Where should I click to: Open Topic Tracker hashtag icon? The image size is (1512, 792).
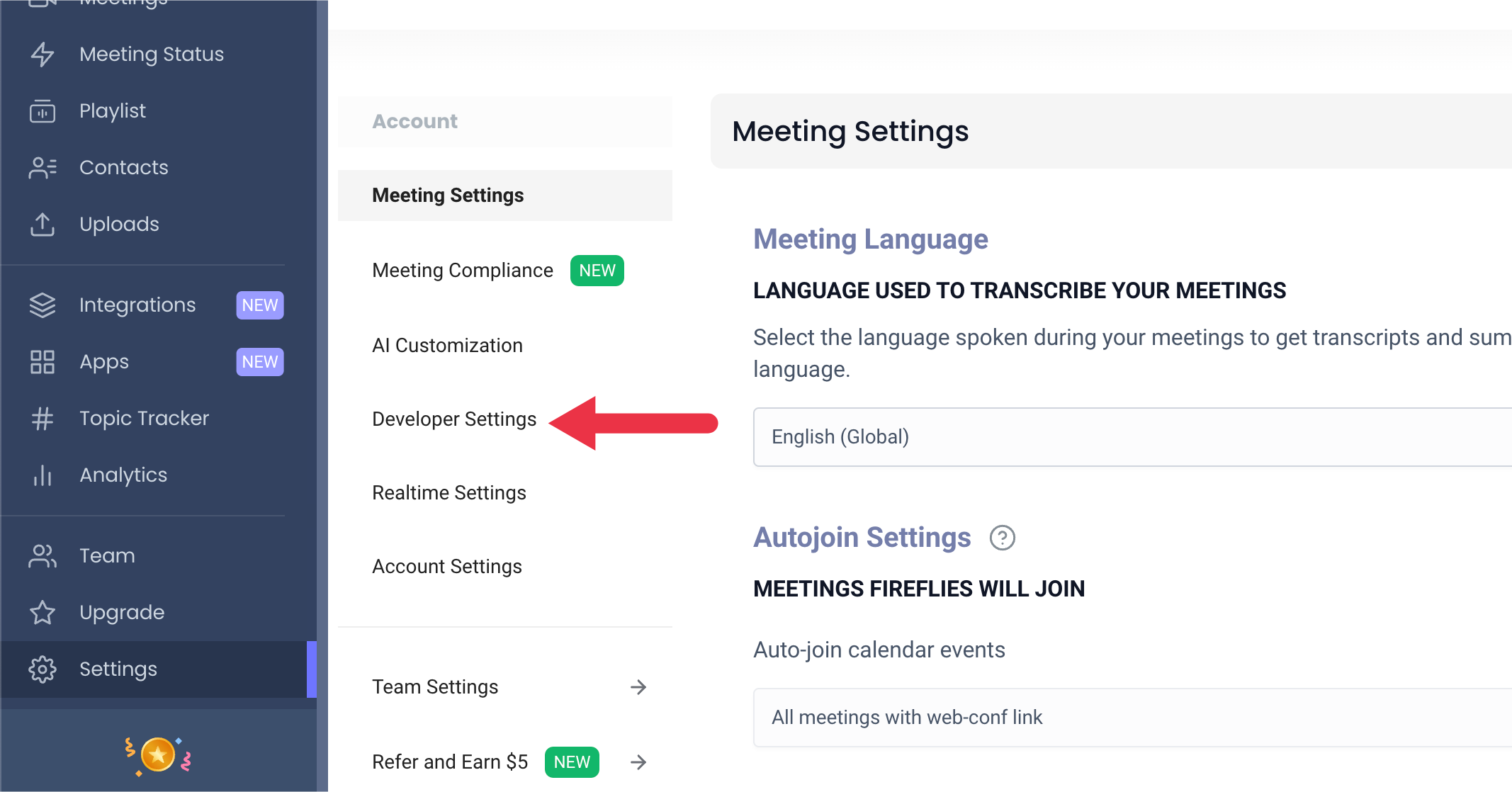43,419
